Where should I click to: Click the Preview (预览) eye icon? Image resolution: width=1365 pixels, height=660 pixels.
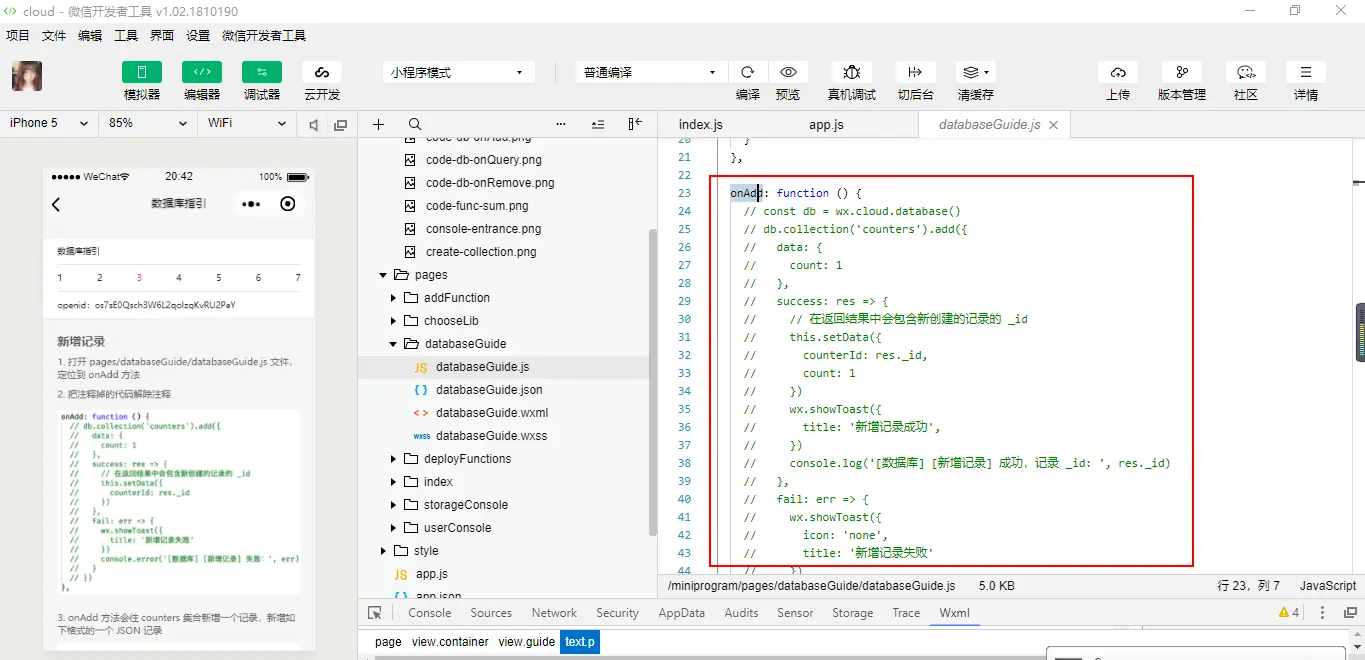(788, 72)
